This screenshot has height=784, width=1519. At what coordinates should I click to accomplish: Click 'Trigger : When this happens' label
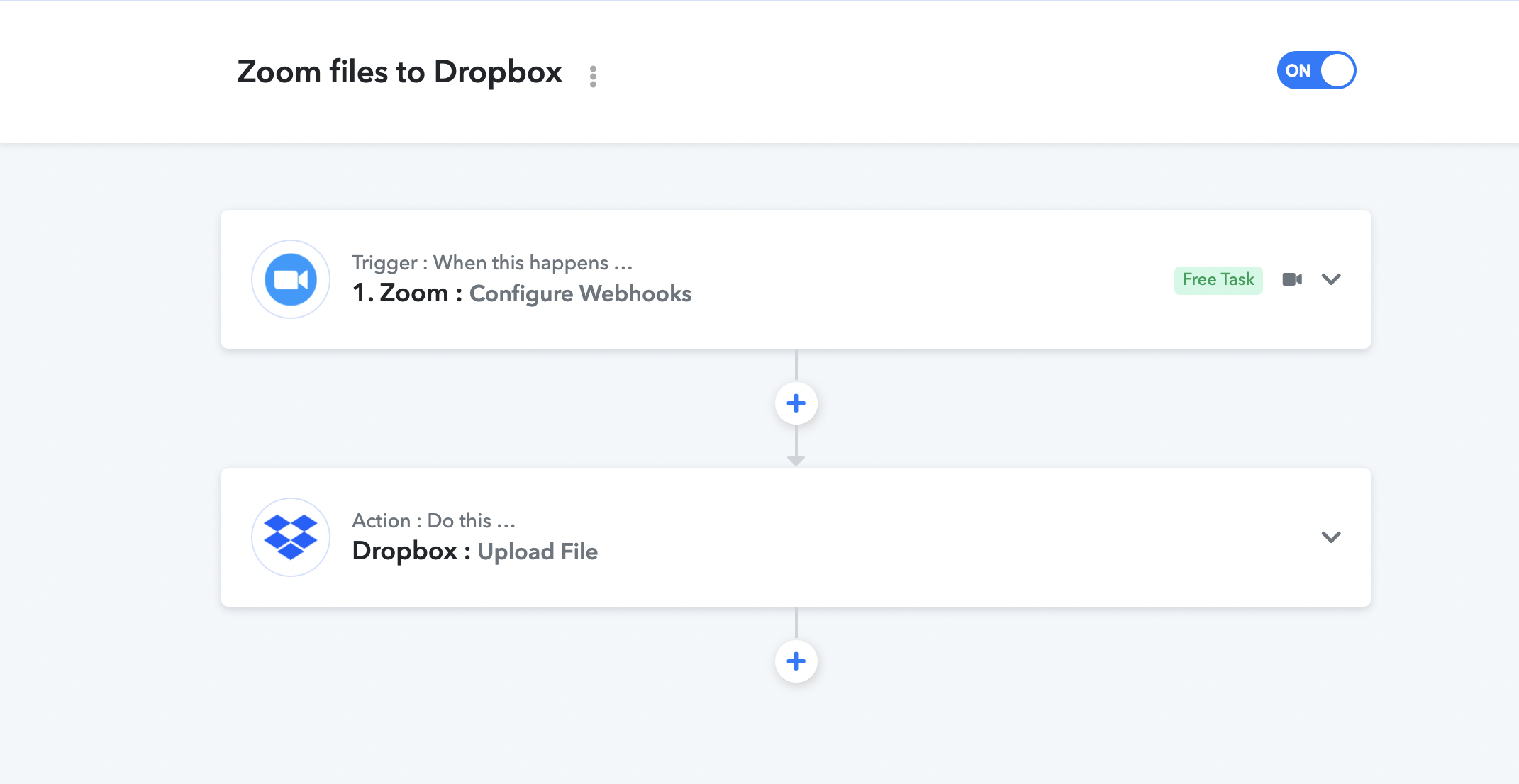pyautogui.click(x=492, y=263)
